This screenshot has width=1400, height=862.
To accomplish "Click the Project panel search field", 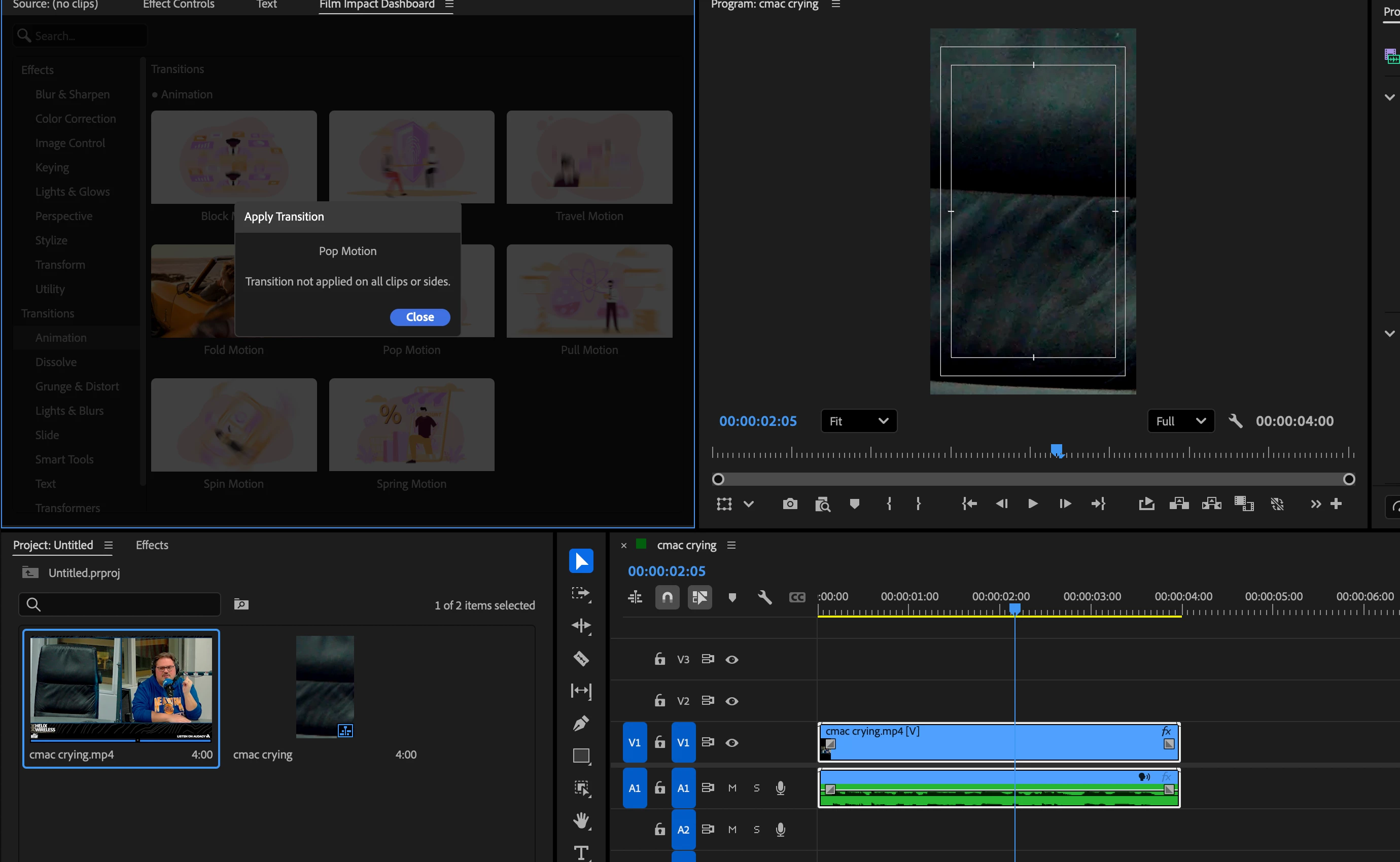I will click(120, 604).
